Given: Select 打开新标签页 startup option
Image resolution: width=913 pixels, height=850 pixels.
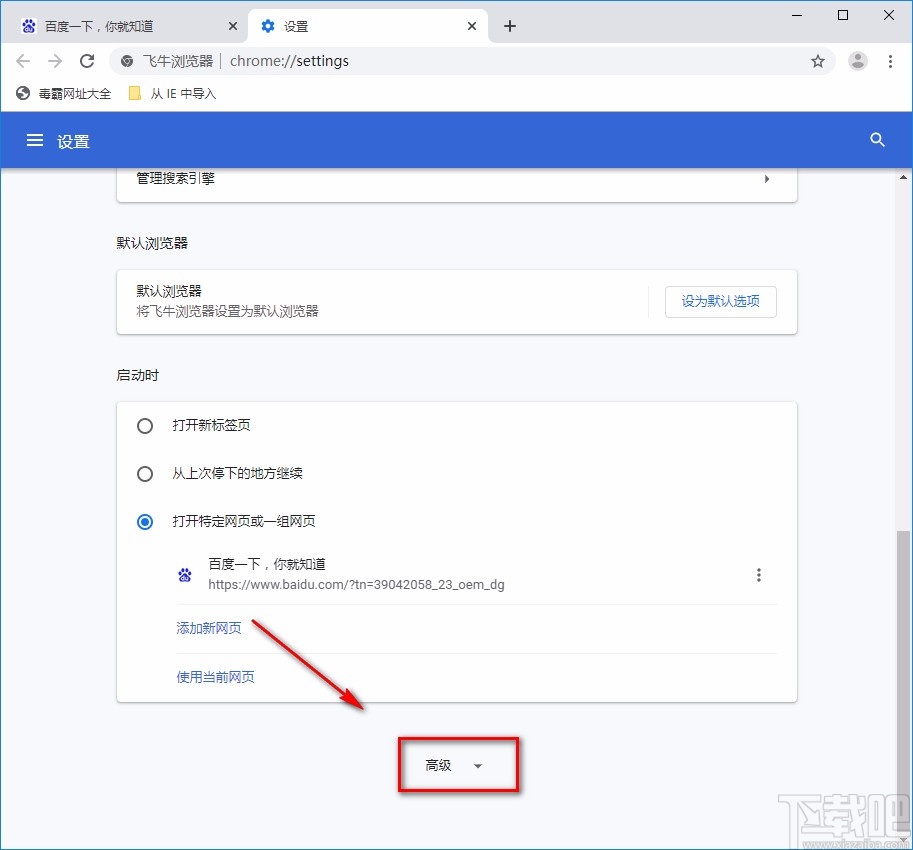Looking at the screenshot, I should 144,425.
